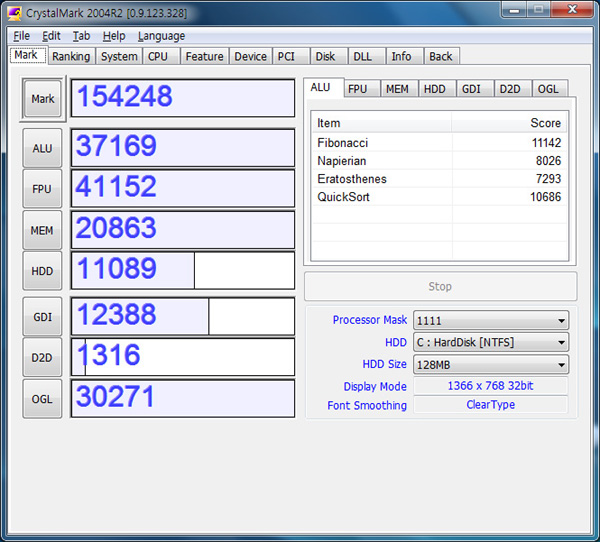Open the Language menu

tap(161, 36)
